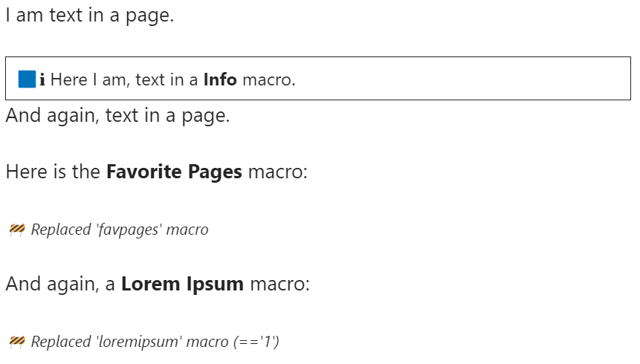Click the bold 'Lorem Ipsum' text

[182, 284]
